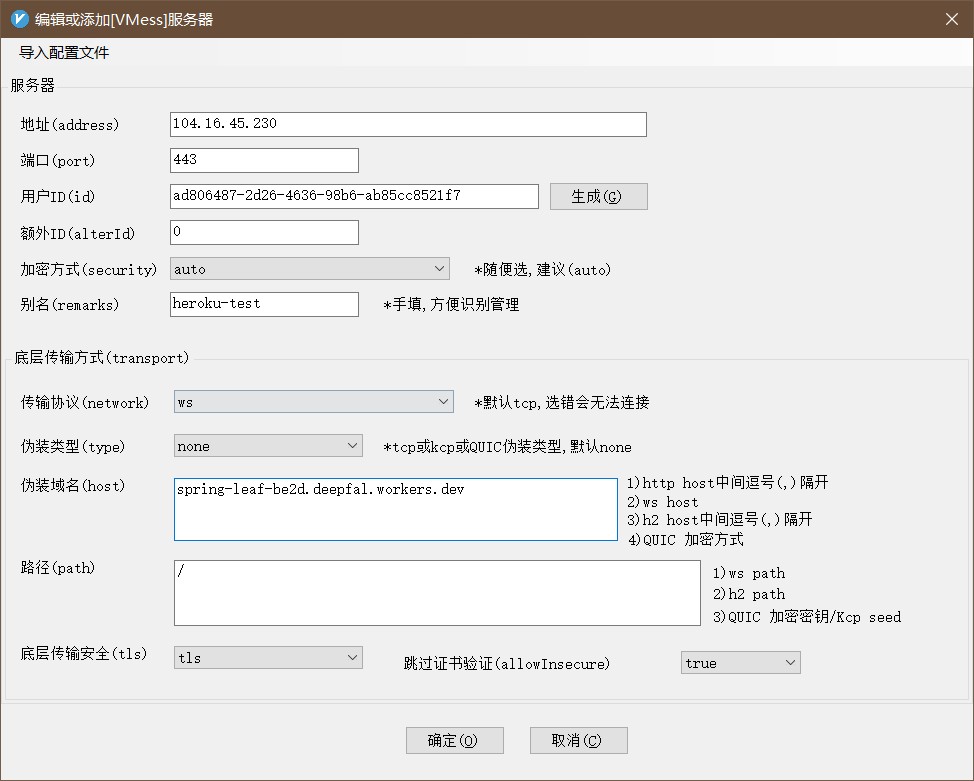Click the 额外ID(alterId) input field
This screenshot has width=974, height=781.
click(264, 232)
